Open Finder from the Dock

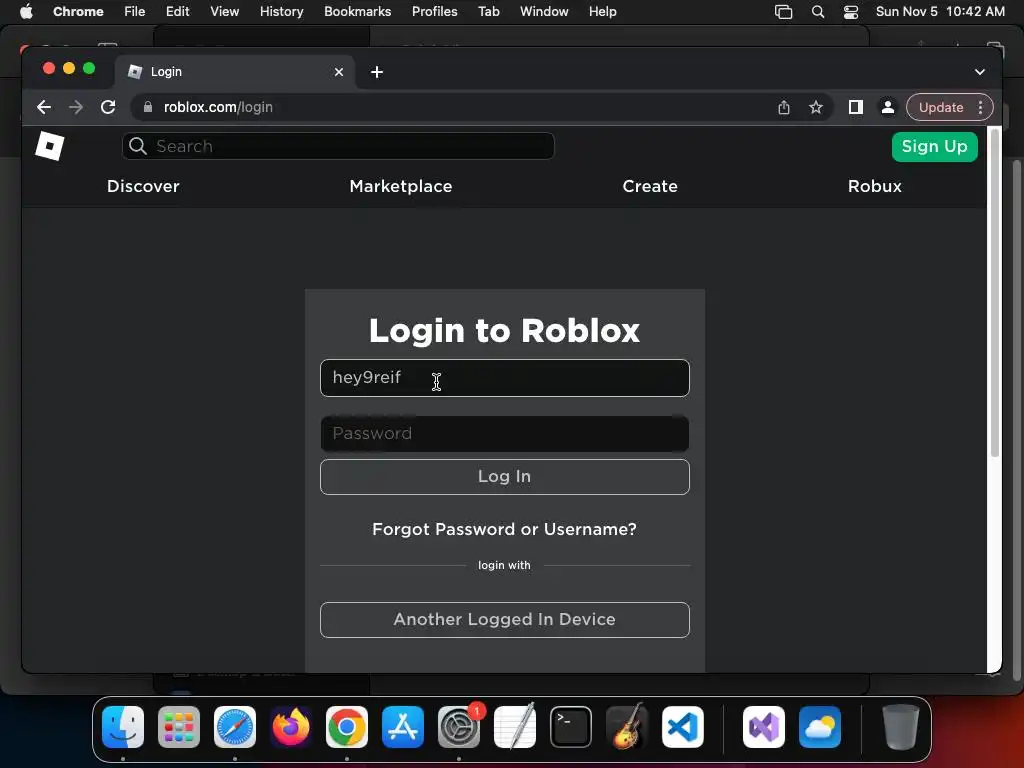[123, 727]
